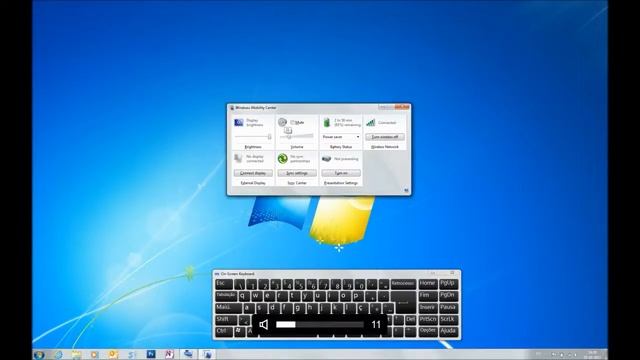Click the Sync settings button
Screen dimensions: 640x360
click(297, 173)
